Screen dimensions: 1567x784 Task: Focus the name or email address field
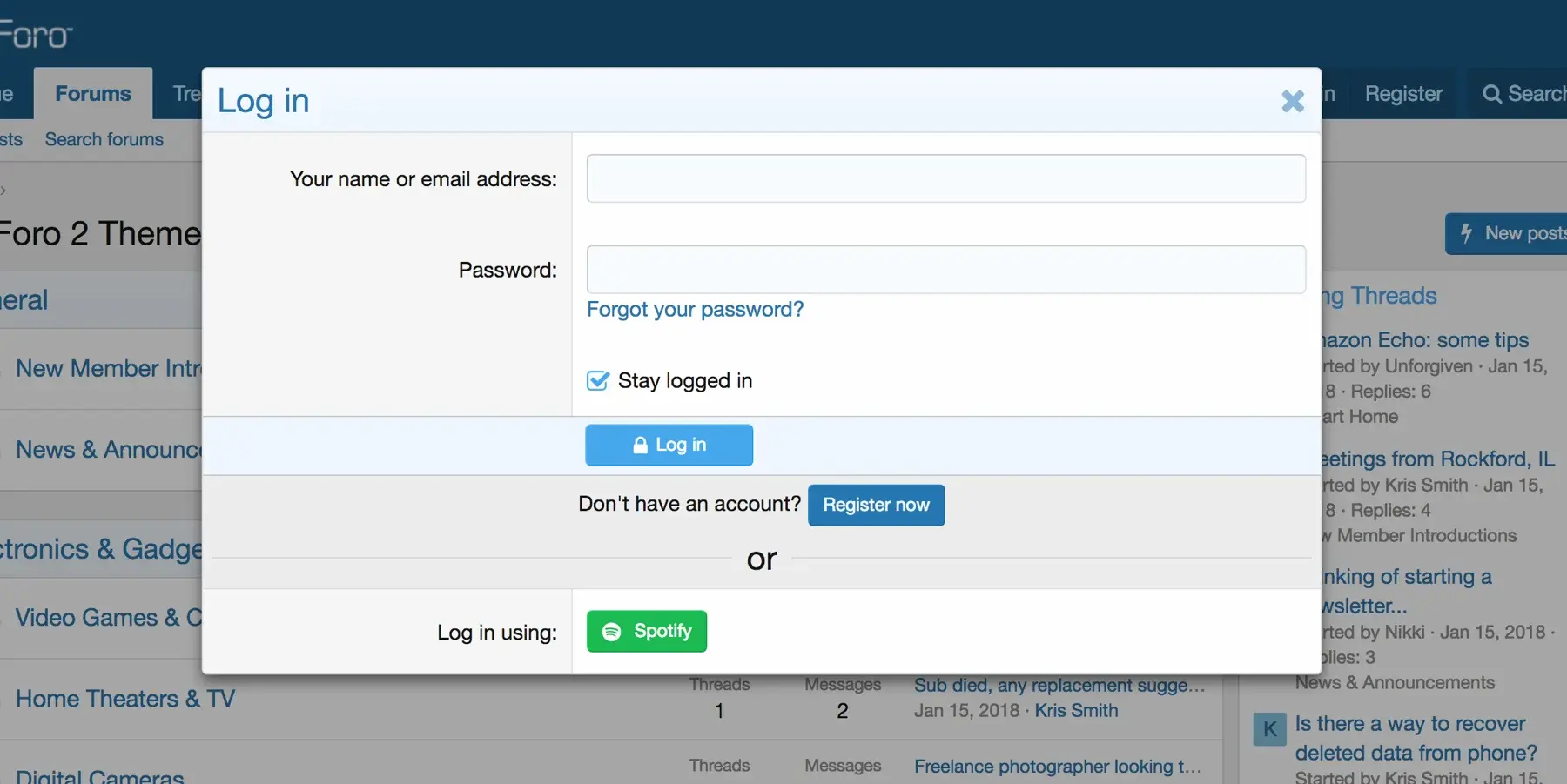coord(945,178)
